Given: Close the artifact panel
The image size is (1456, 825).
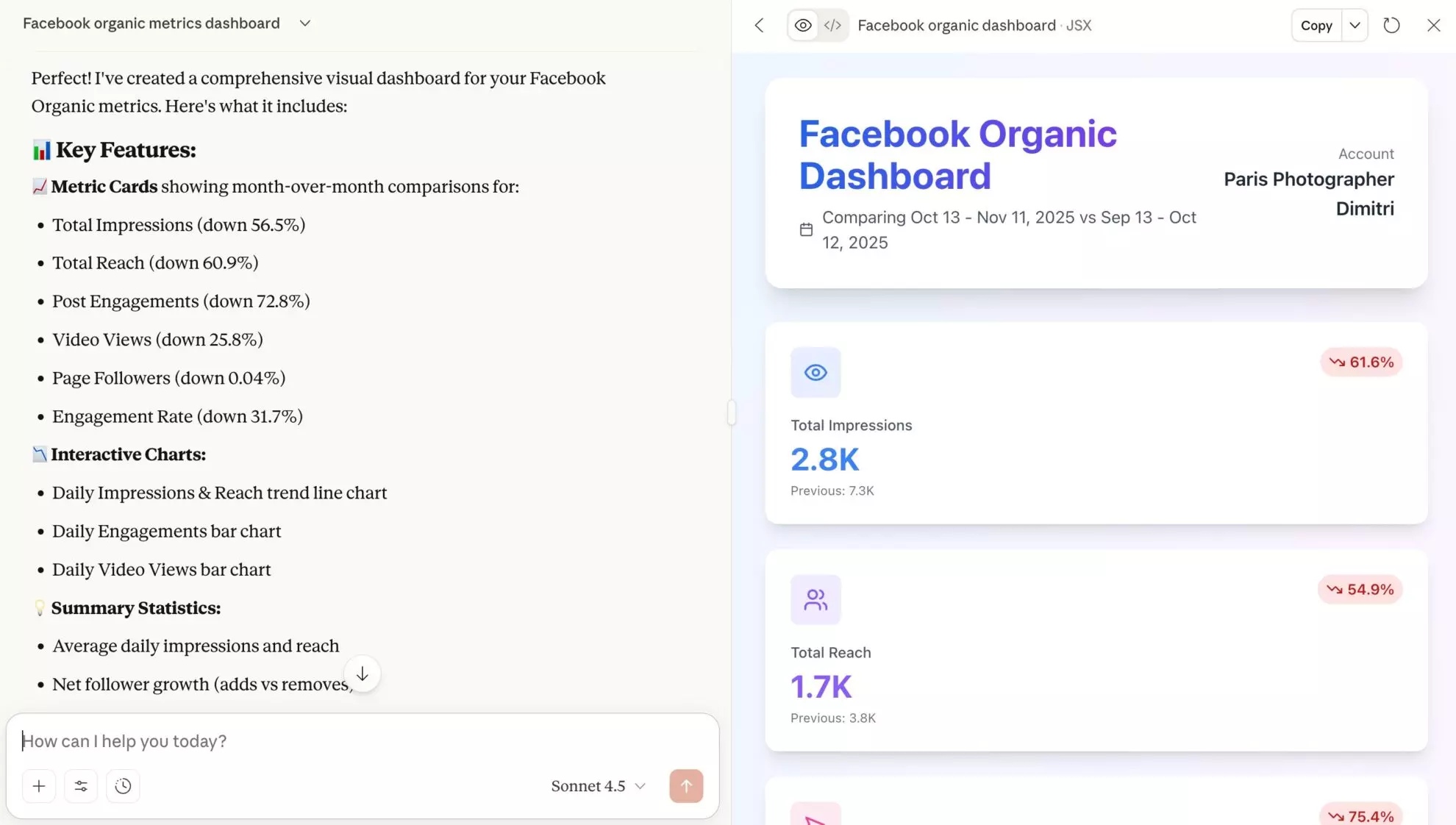Looking at the screenshot, I should (1433, 26).
